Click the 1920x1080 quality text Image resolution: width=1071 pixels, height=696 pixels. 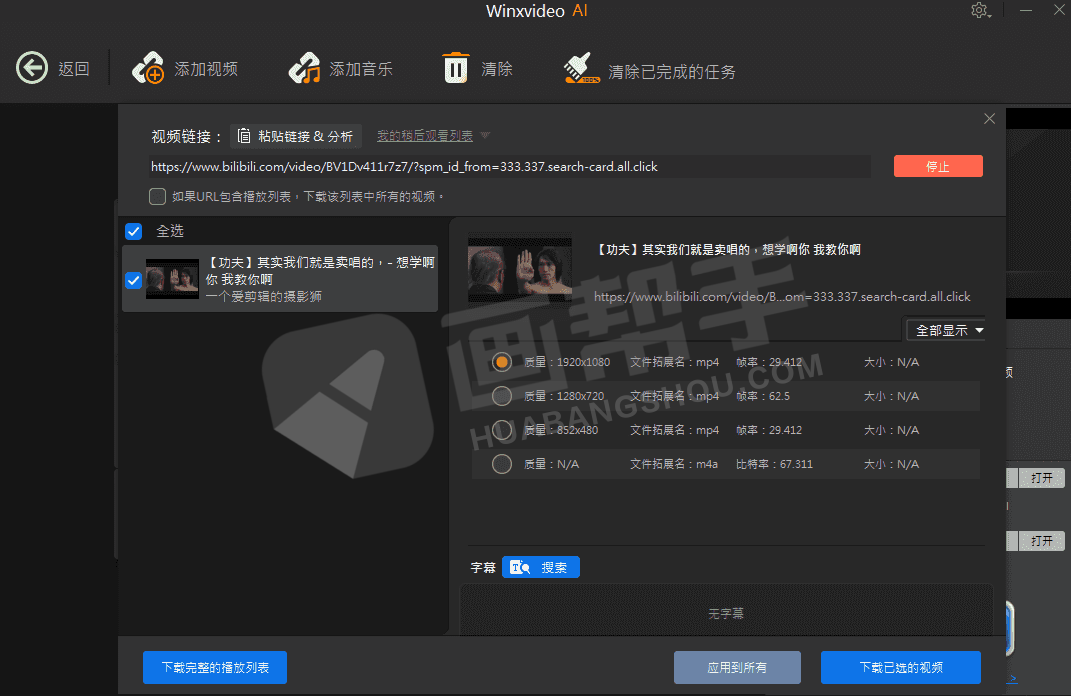[567, 362]
